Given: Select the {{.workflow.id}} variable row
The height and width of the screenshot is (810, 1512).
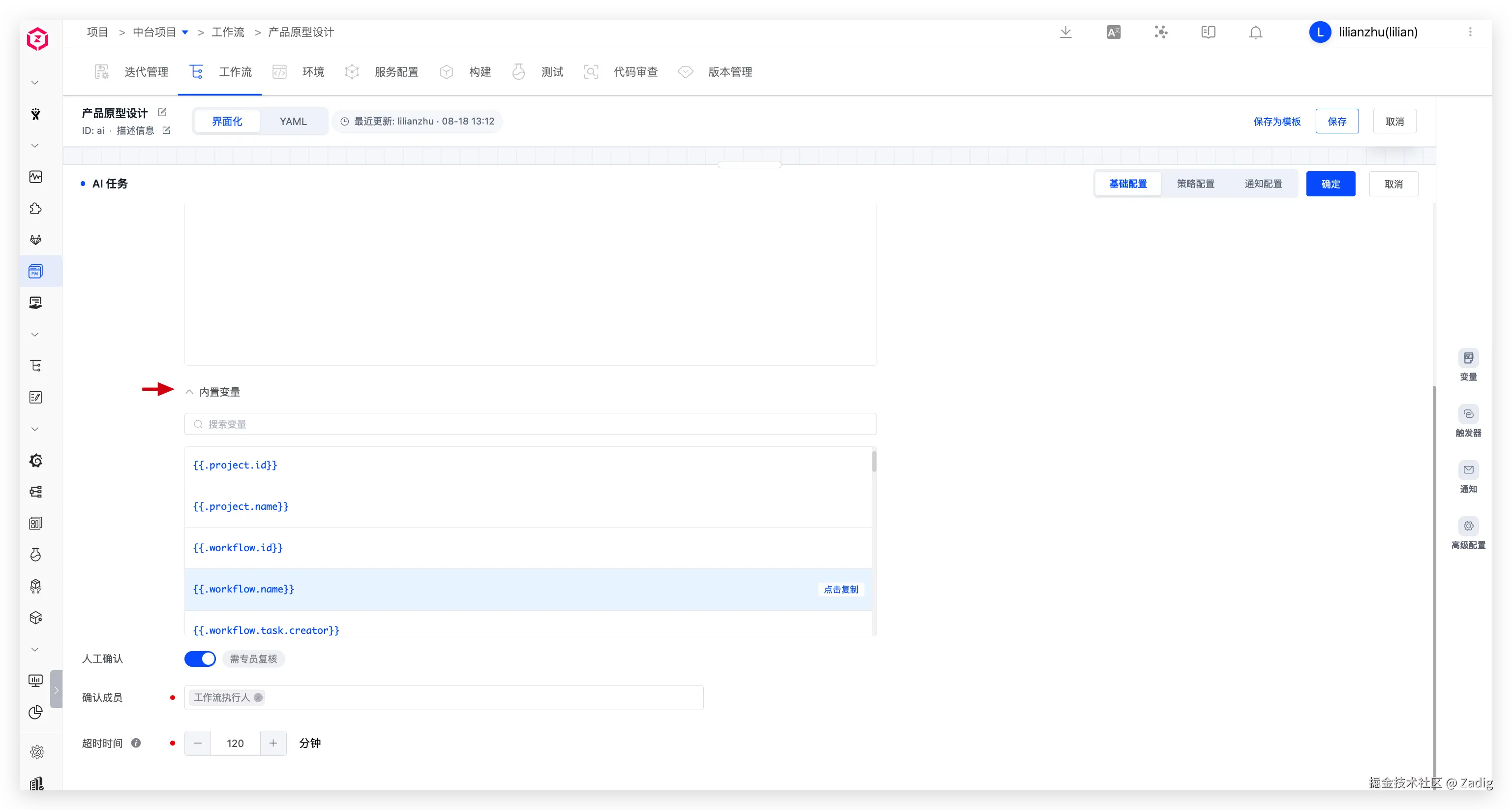Looking at the screenshot, I should [528, 547].
